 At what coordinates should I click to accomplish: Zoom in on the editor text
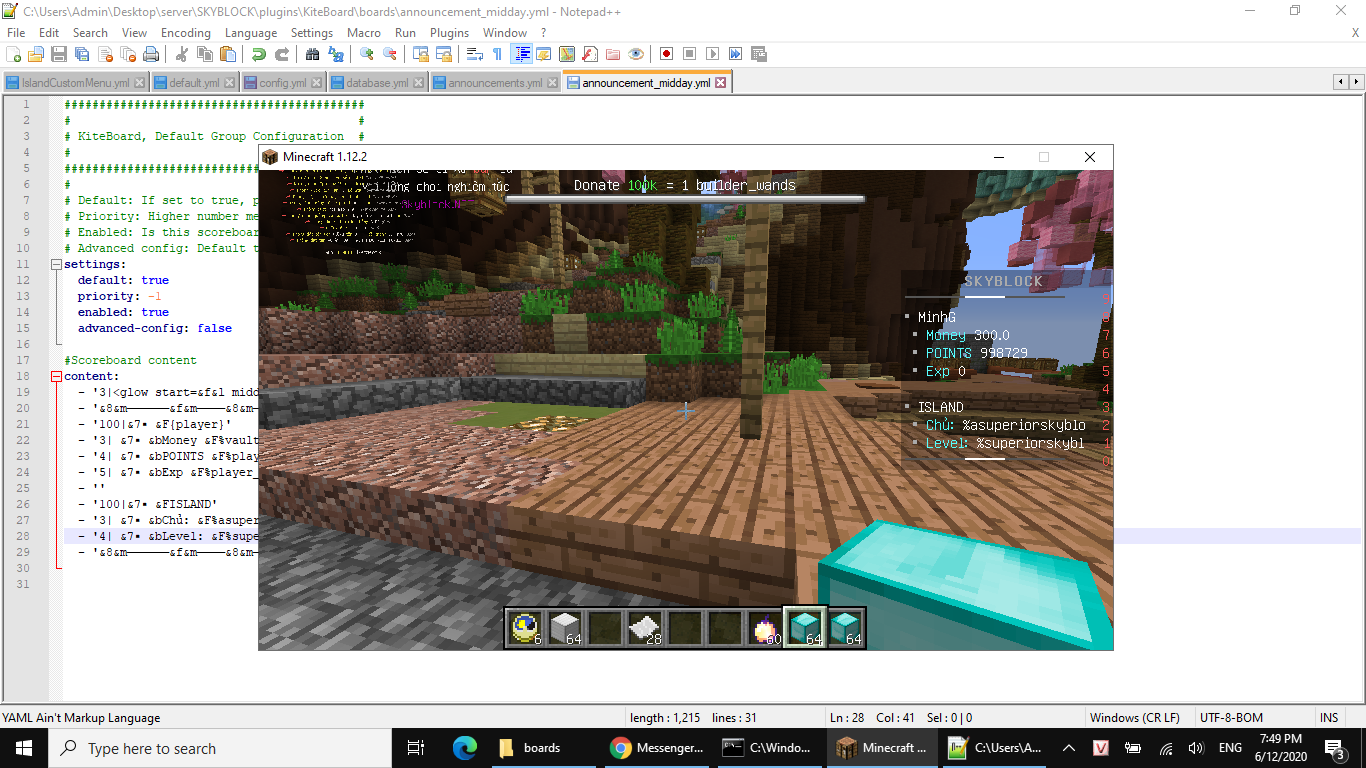(367, 54)
